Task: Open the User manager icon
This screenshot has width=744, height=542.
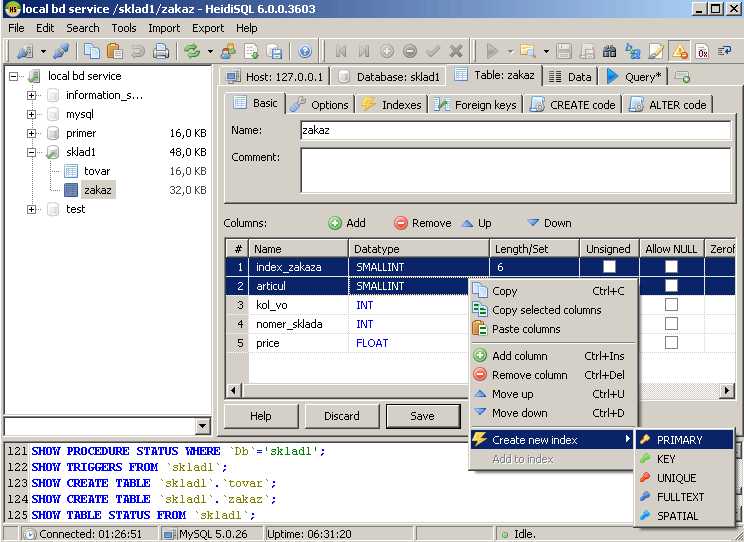Action: (228, 51)
